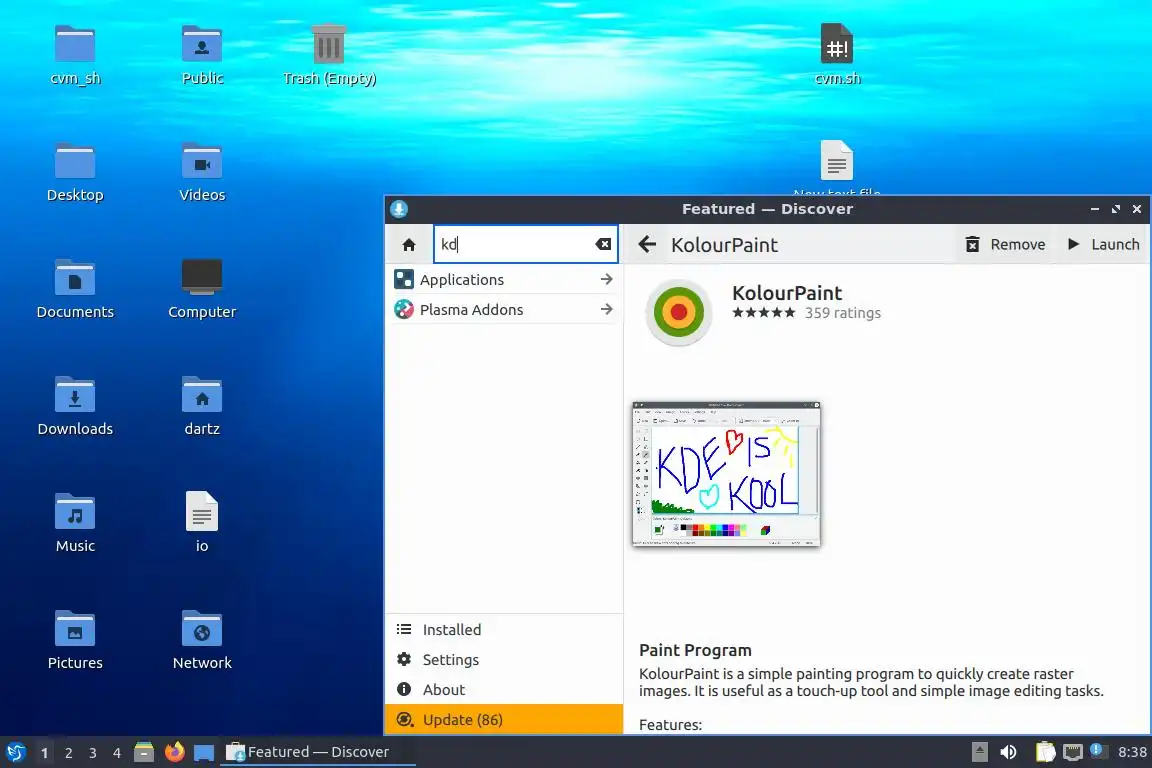Select the New text file desktop icon
1152x768 pixels.
tap(837, 168)
